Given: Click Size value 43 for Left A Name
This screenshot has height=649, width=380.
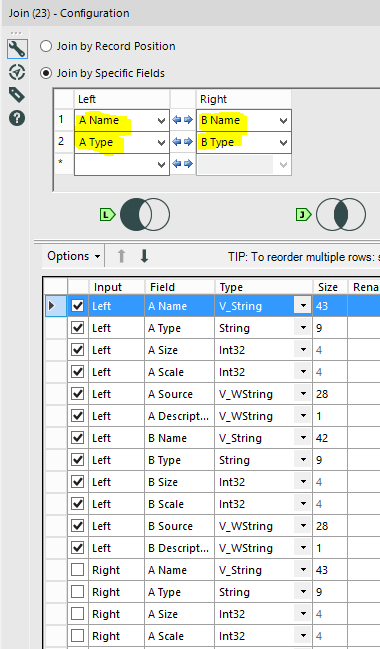Looking at the screenshot, I should (330, 306).
